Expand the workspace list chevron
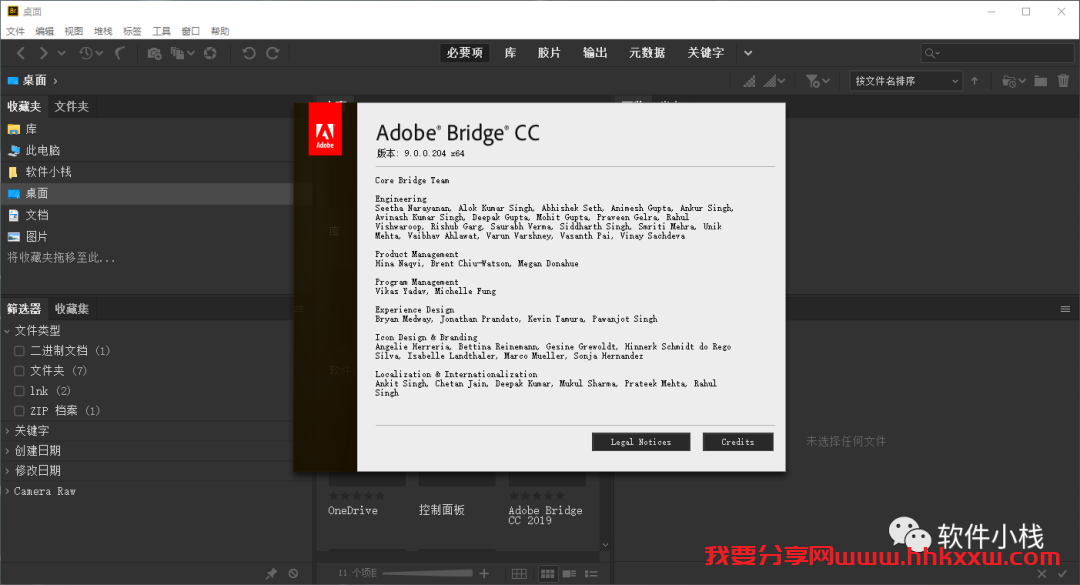 748,53
